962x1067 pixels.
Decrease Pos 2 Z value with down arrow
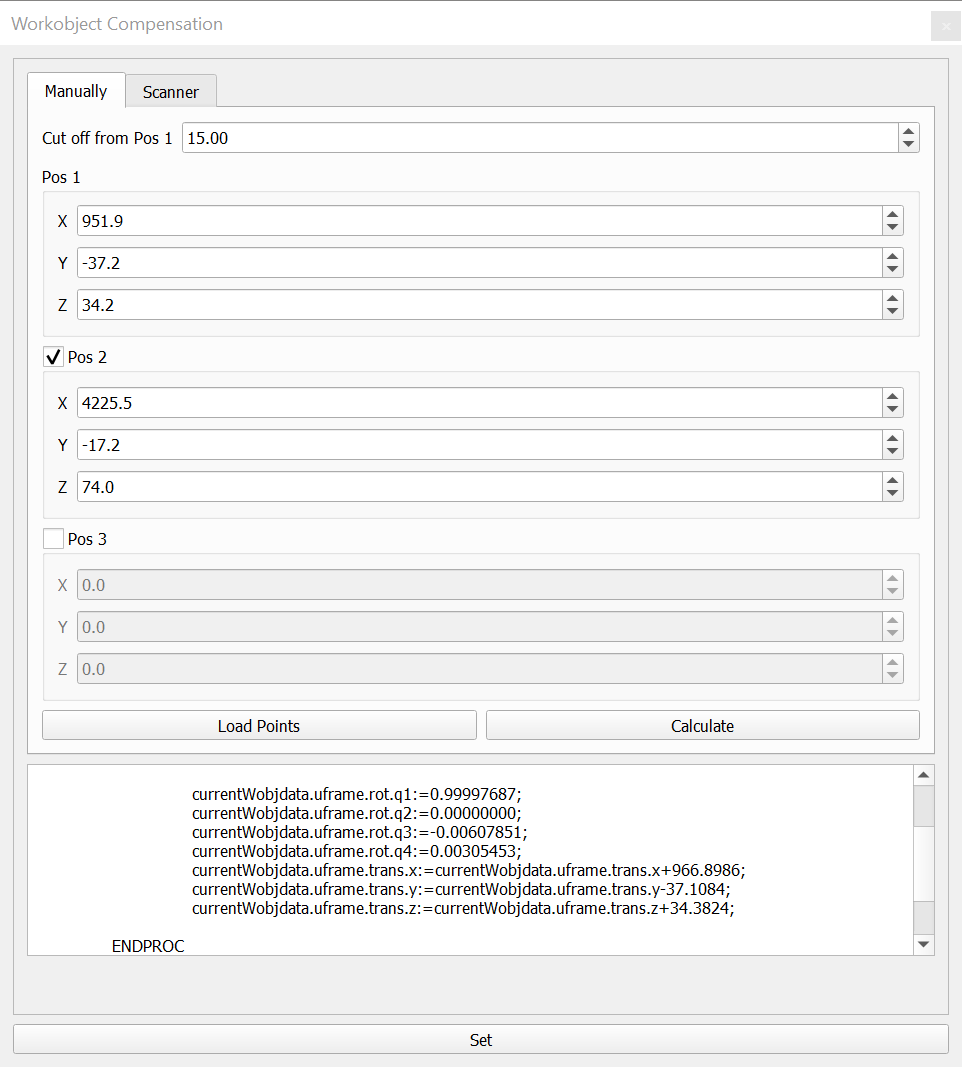tap(892, 494)
